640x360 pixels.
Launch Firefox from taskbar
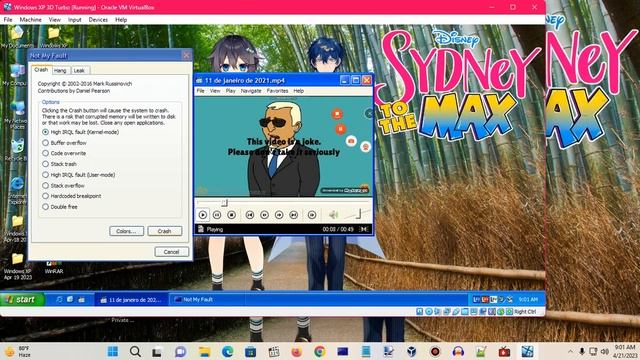pyautogui.click(x=297, y=351)
